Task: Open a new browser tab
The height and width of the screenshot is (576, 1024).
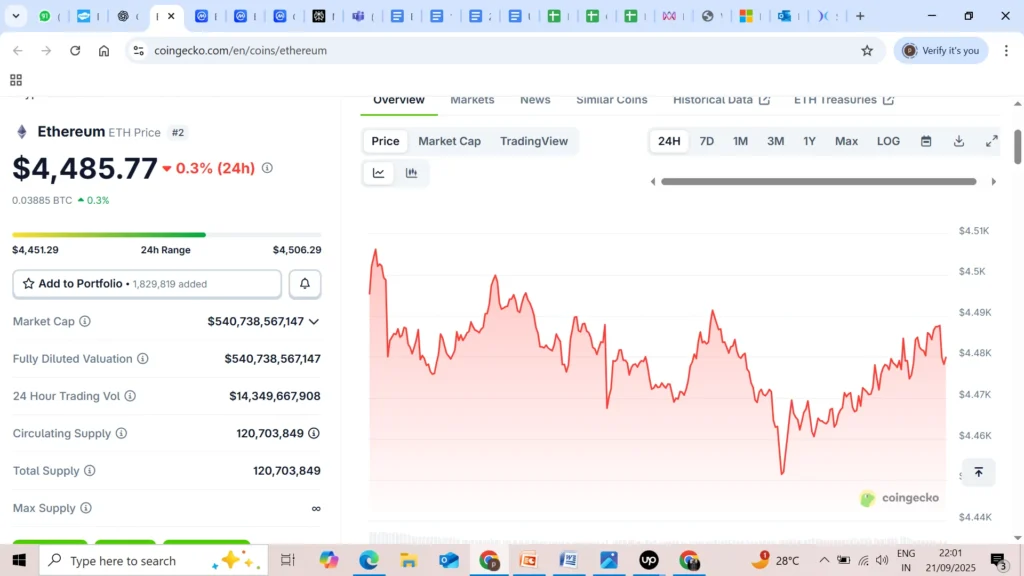Action: point(860,16)
